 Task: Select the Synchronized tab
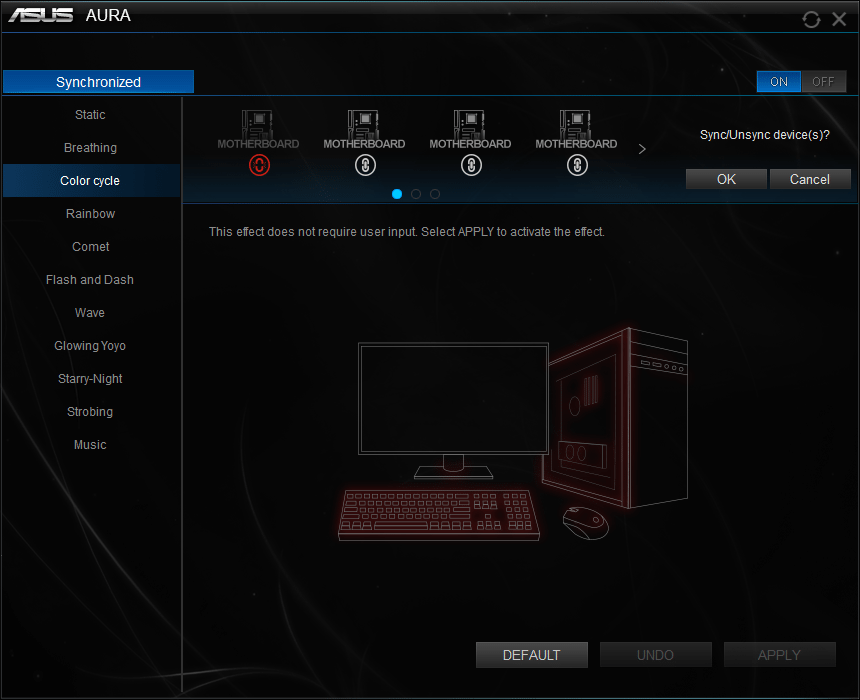pos(98,82)
